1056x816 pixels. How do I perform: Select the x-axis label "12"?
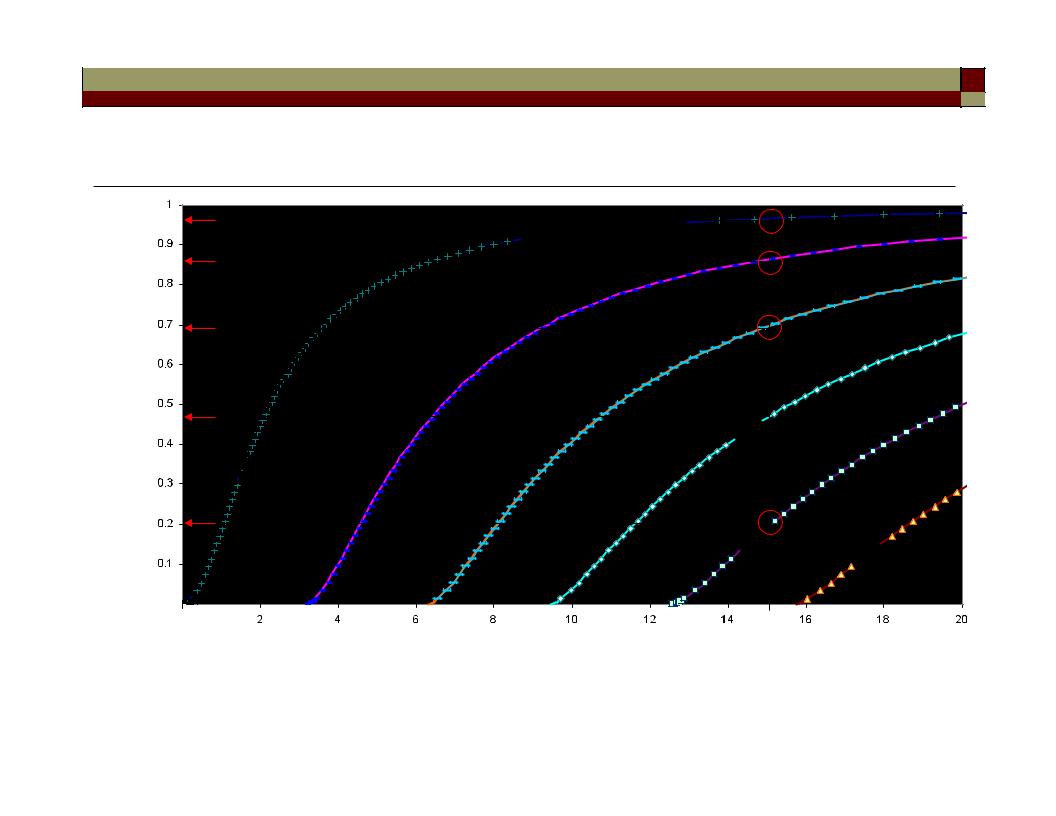click(649, 619)
